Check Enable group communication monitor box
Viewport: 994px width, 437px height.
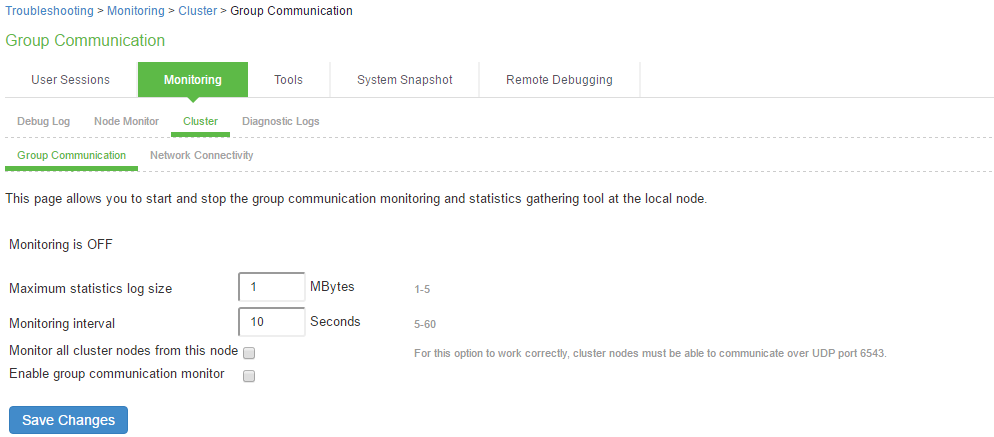coord(249,376)
